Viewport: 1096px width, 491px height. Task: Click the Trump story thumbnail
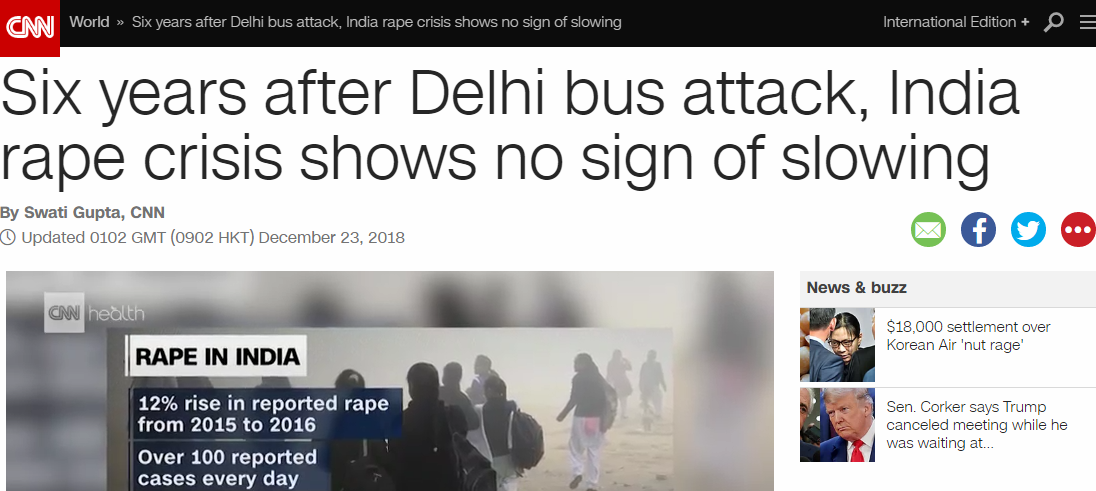(837, 425)
